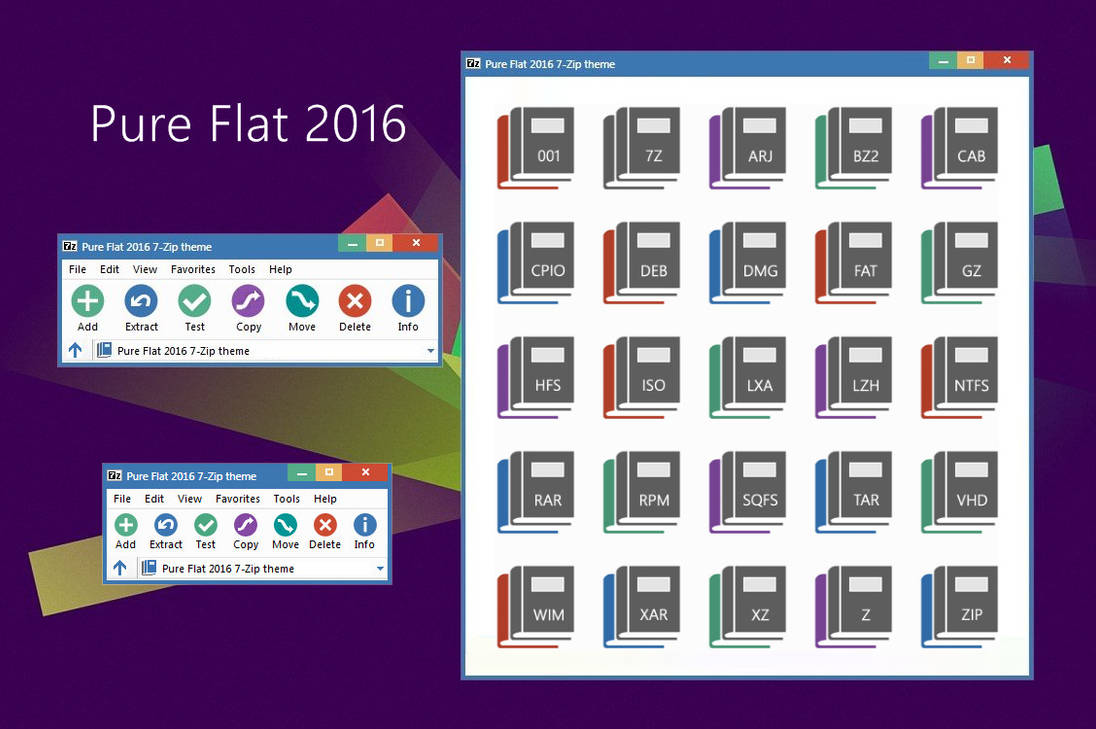
Task: Open the File menu
Action: click(x=77, y=269)
